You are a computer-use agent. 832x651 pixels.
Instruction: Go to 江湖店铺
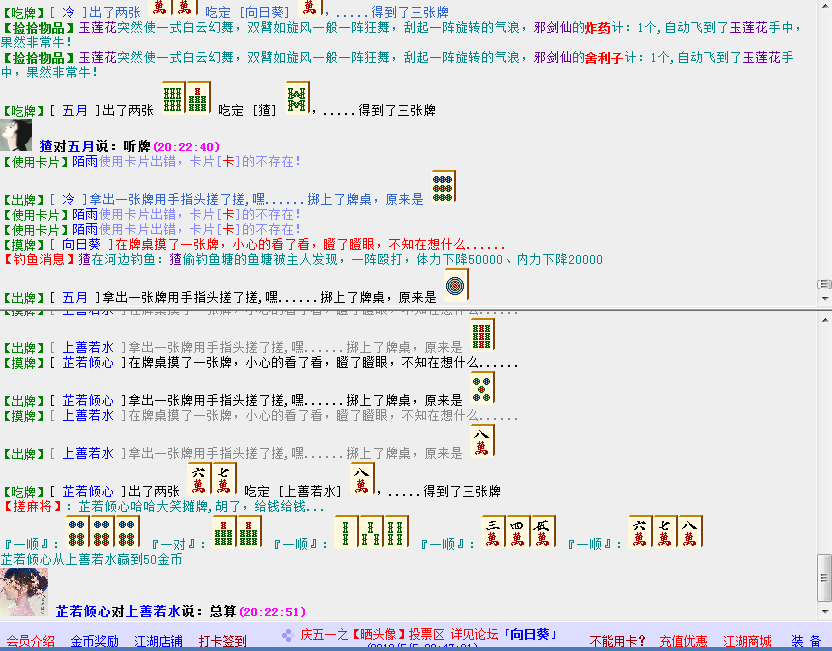pos(158,641)
